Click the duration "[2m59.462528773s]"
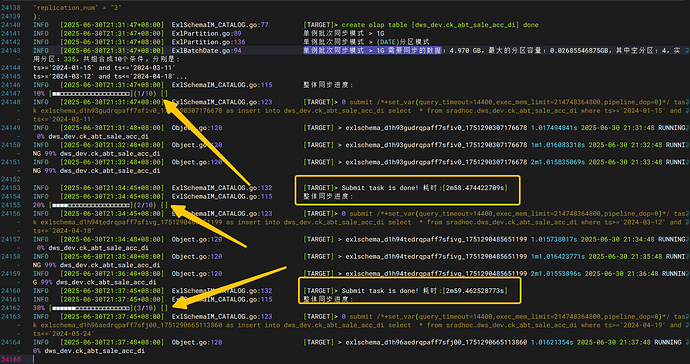This screenshot has height=364, width=690. click(x=475, y=291)
